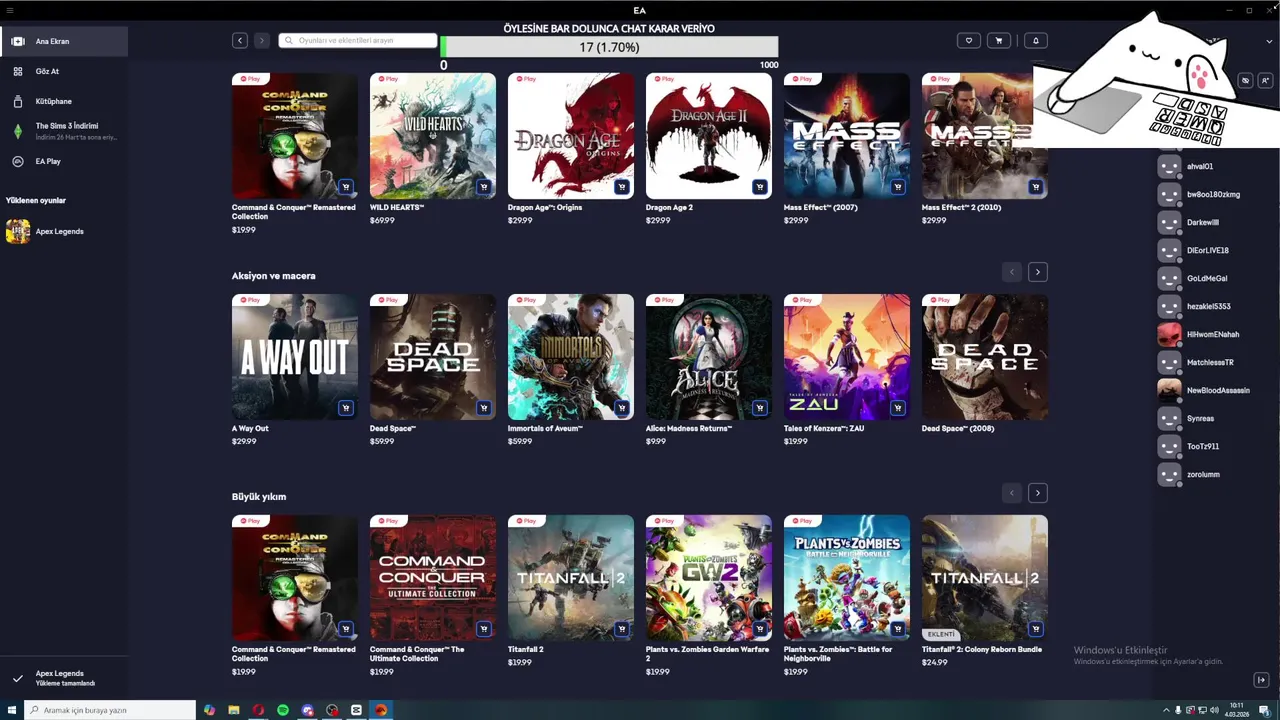This screenshot has height=720, width=1280.
Task: Open Ana Ekran in the sidebar
Action: (64, 41)
